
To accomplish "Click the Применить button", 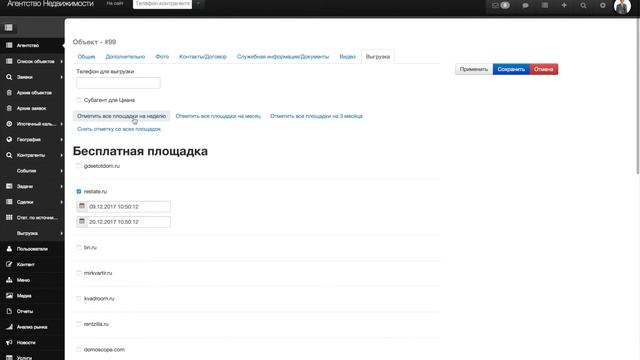I will 474,69.
